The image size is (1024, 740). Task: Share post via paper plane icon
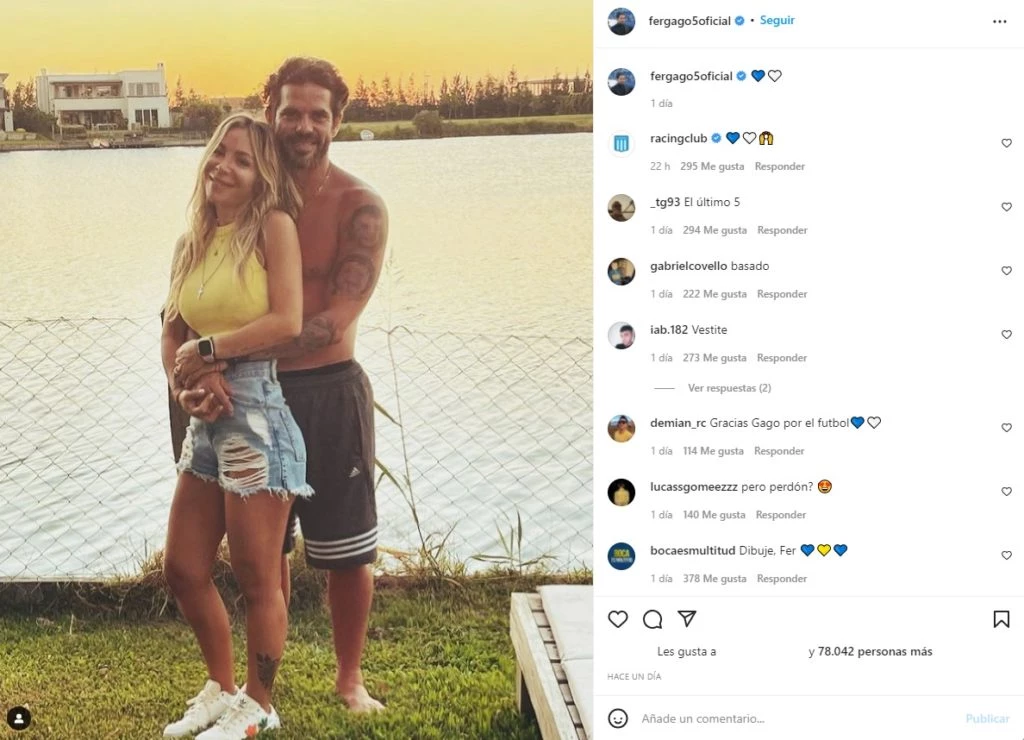click(x=687, y=619)
